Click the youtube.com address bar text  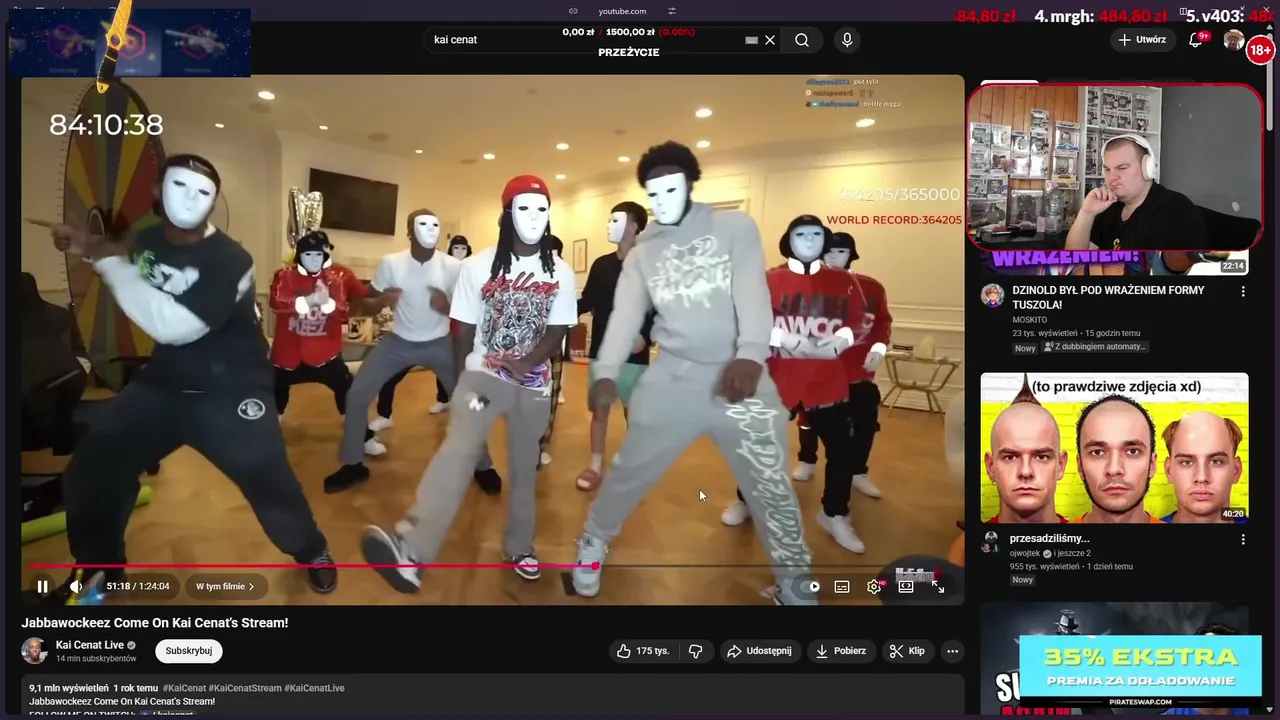pyautogui.click(x=622, y=11)
